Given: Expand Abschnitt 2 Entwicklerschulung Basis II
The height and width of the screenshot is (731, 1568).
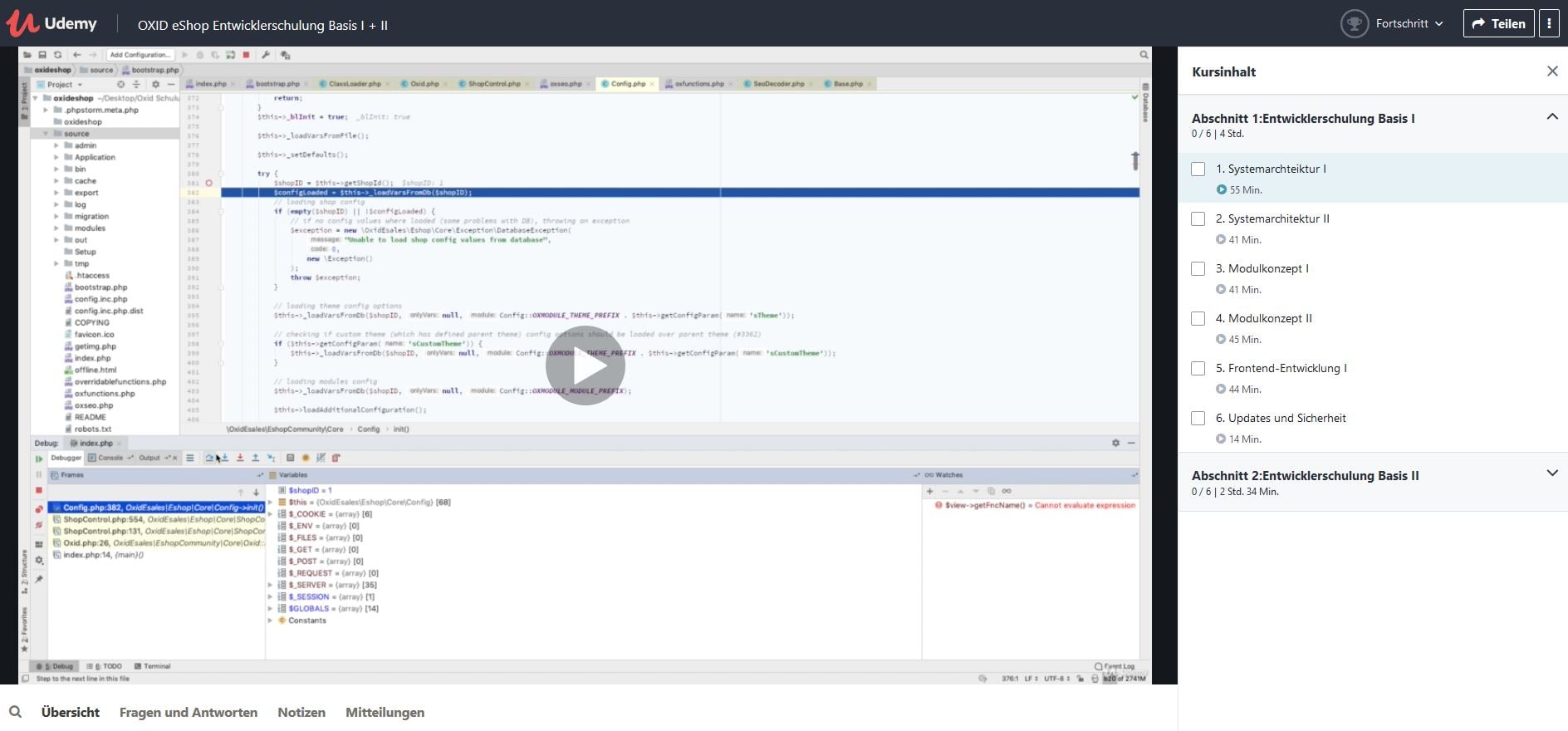Looking at the screenshot, I should click(x=1551, y=473).
